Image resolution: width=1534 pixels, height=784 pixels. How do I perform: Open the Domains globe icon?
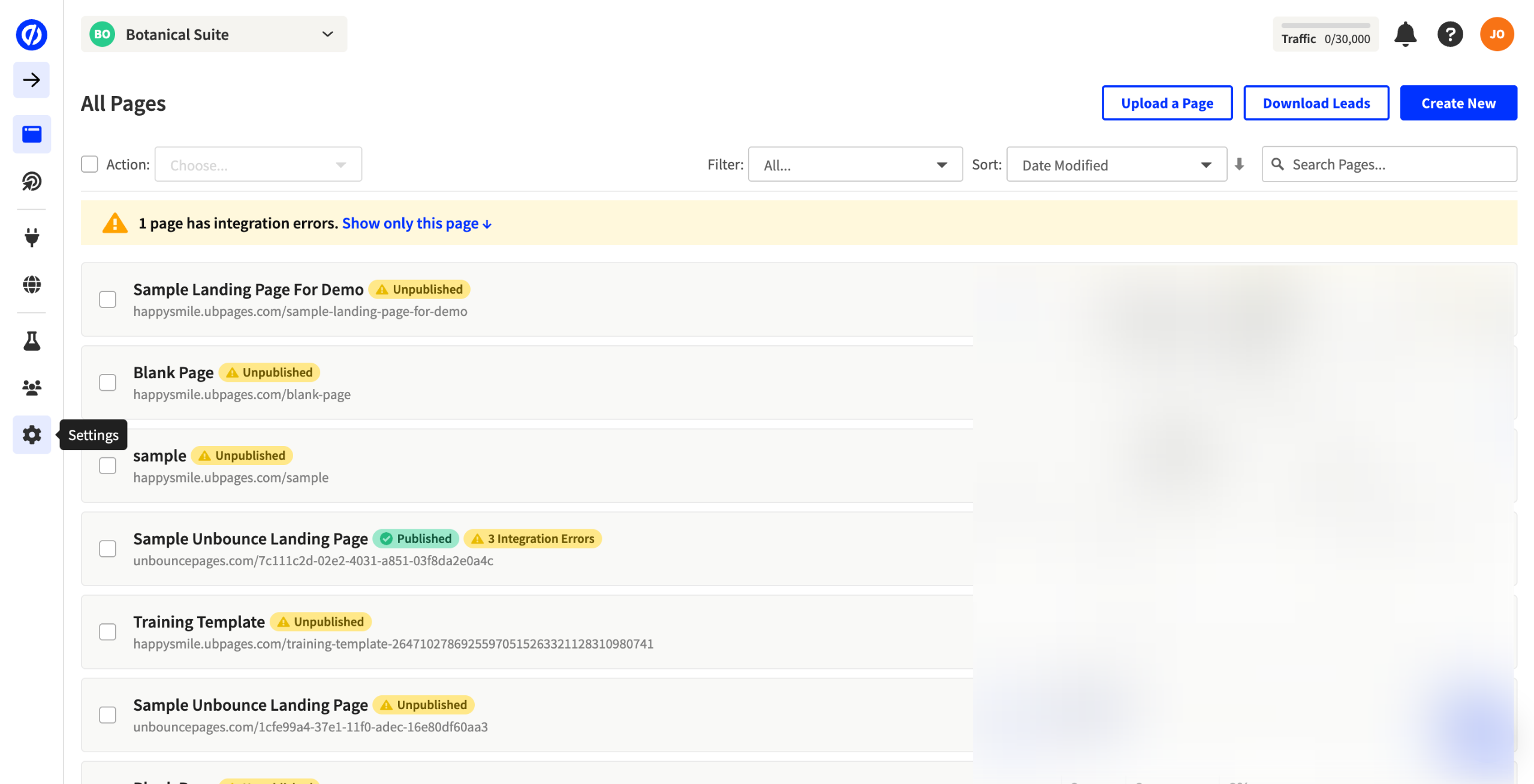pos(32,284)
